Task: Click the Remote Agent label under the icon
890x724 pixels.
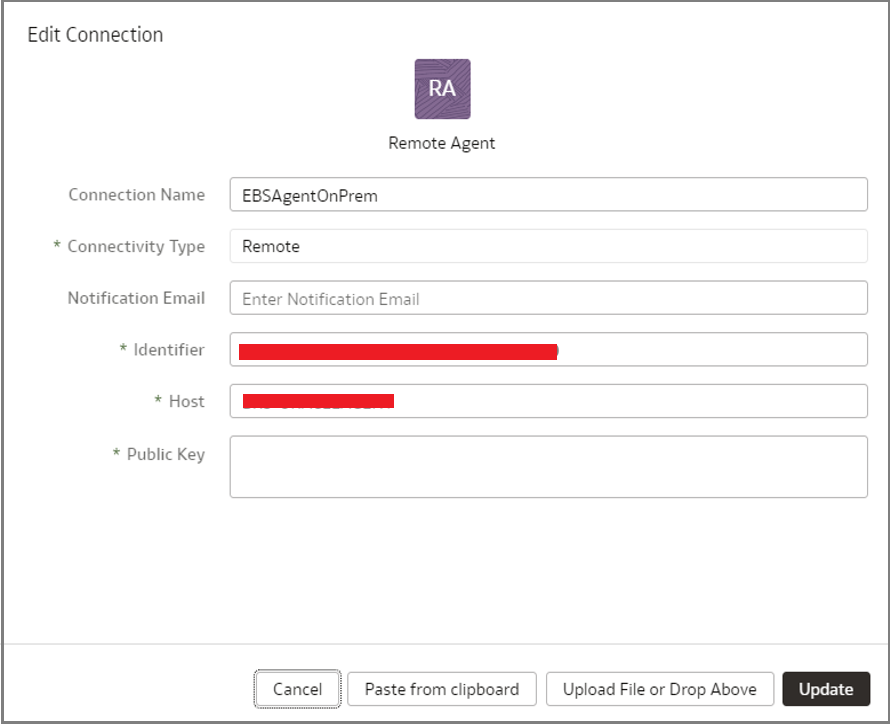Action: point(442,143)
